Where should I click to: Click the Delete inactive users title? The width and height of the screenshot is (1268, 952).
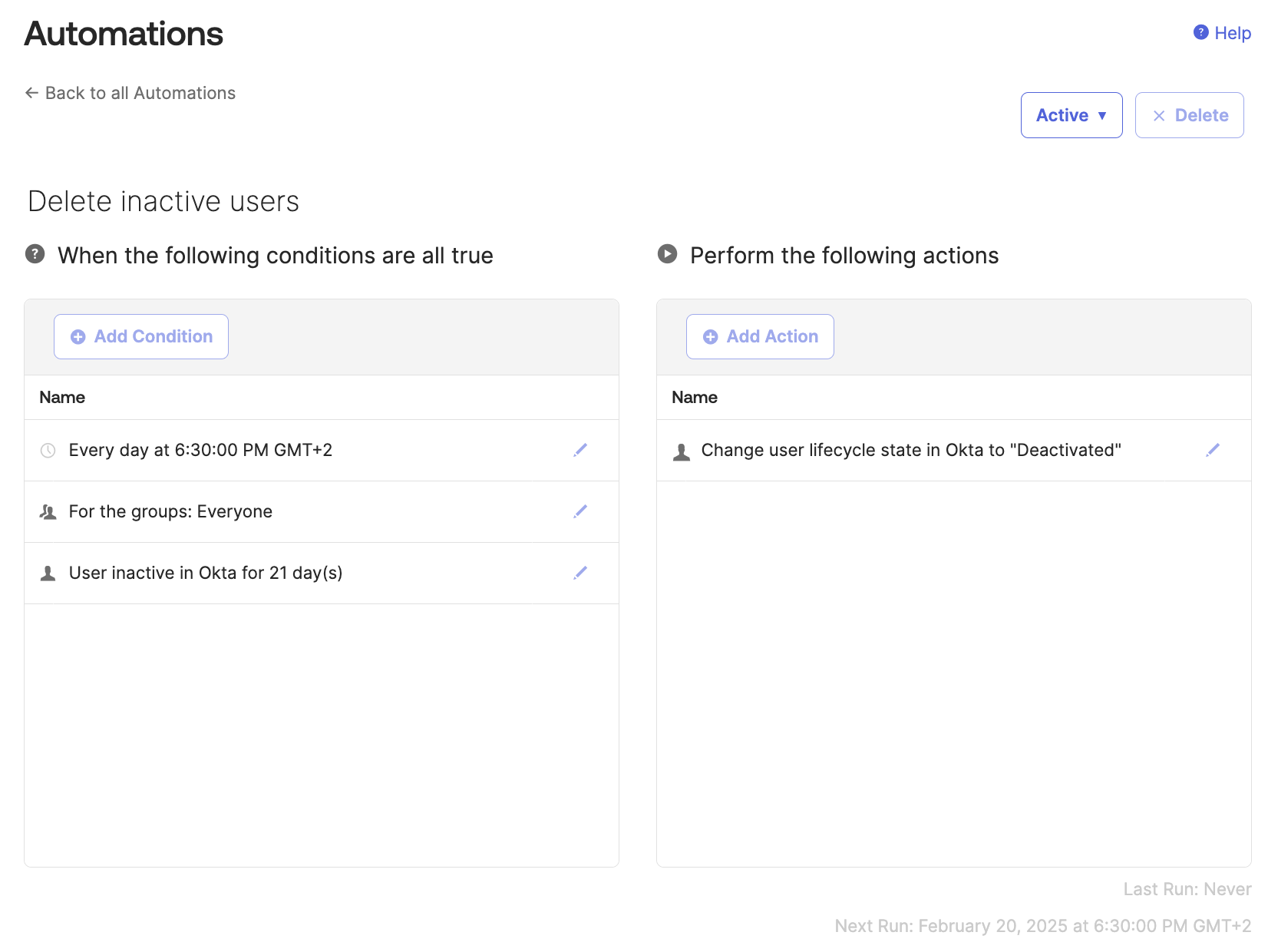point(163,201)
